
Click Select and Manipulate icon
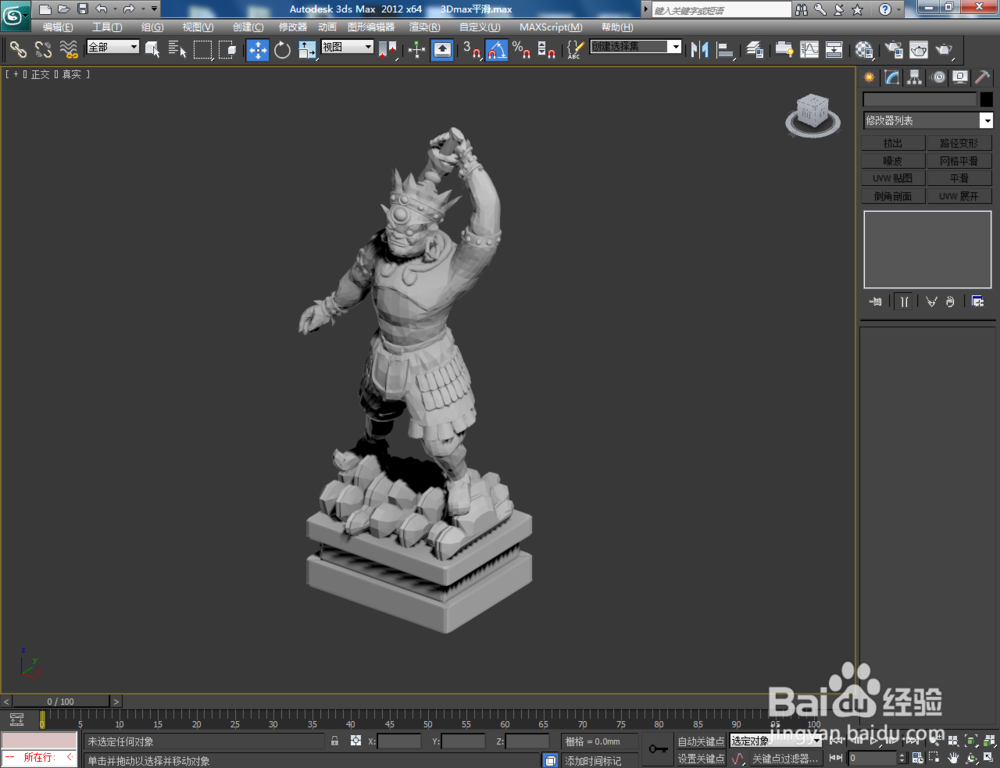click(416, 50)
